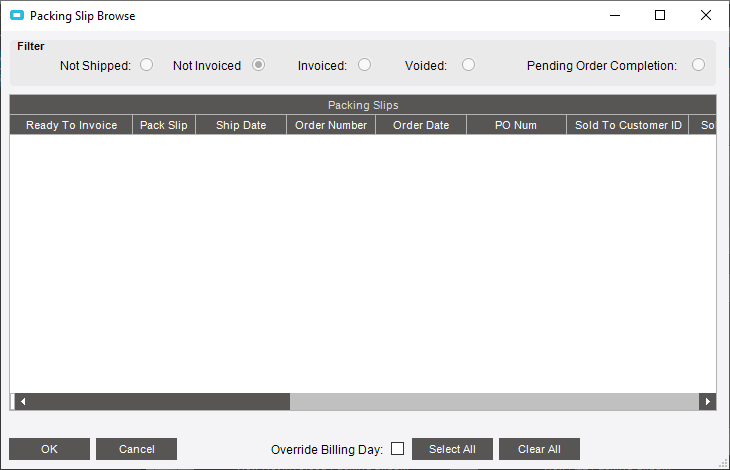Click the dark horizontal scrollbar thumb
Image resolution: width=730 pixels, height=470 pixels.
point(159,402)
